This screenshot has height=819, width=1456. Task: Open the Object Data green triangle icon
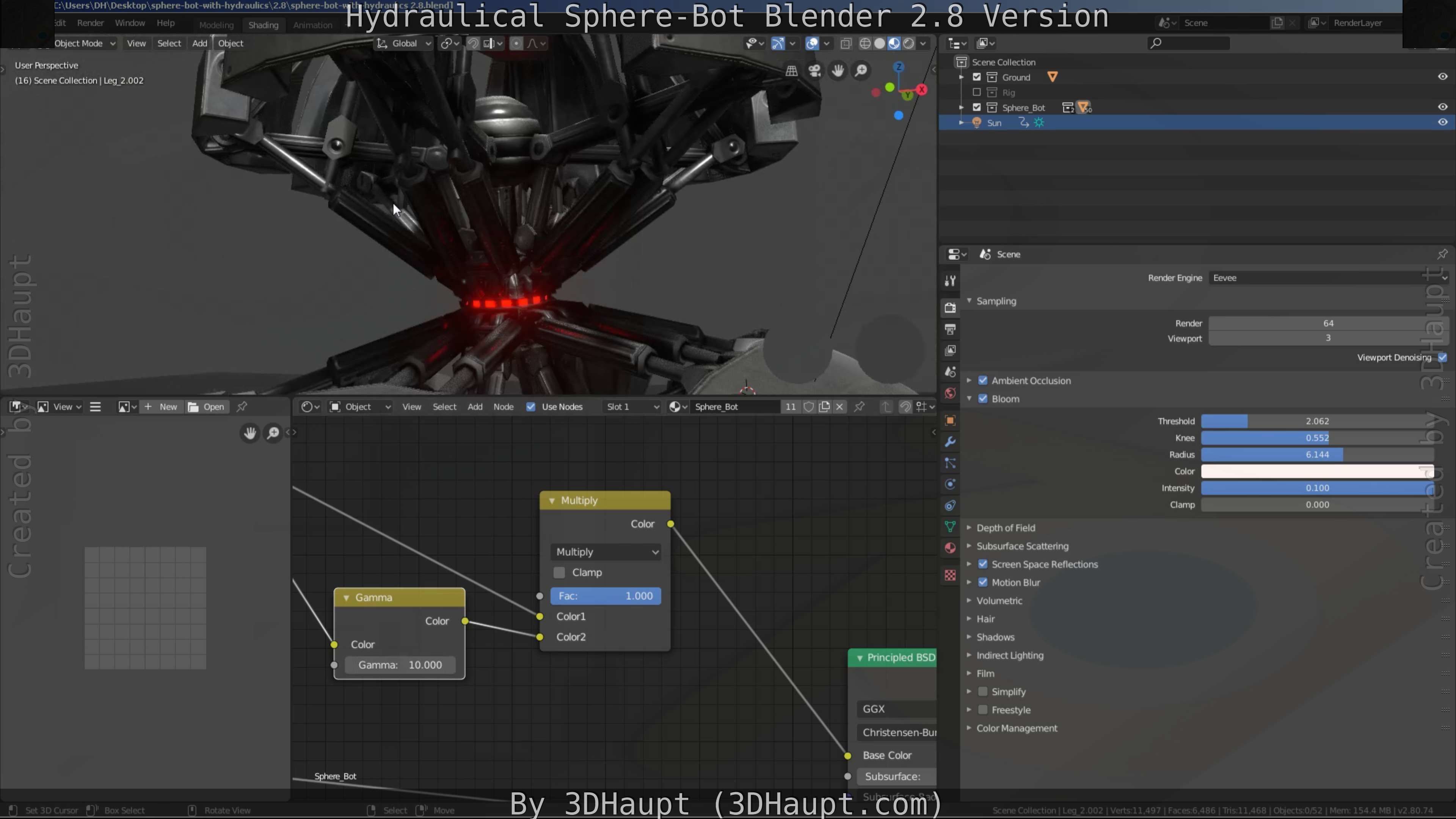(x=950, y=527)
